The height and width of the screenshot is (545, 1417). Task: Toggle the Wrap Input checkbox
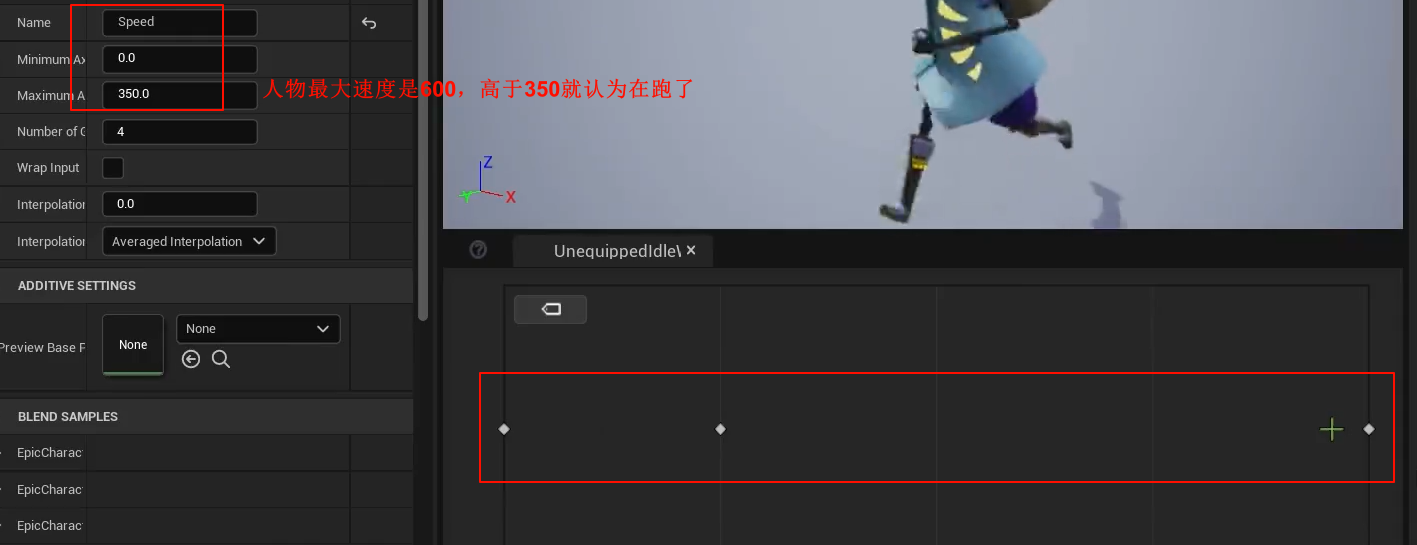pyautogui.click(x=113, y=168)
